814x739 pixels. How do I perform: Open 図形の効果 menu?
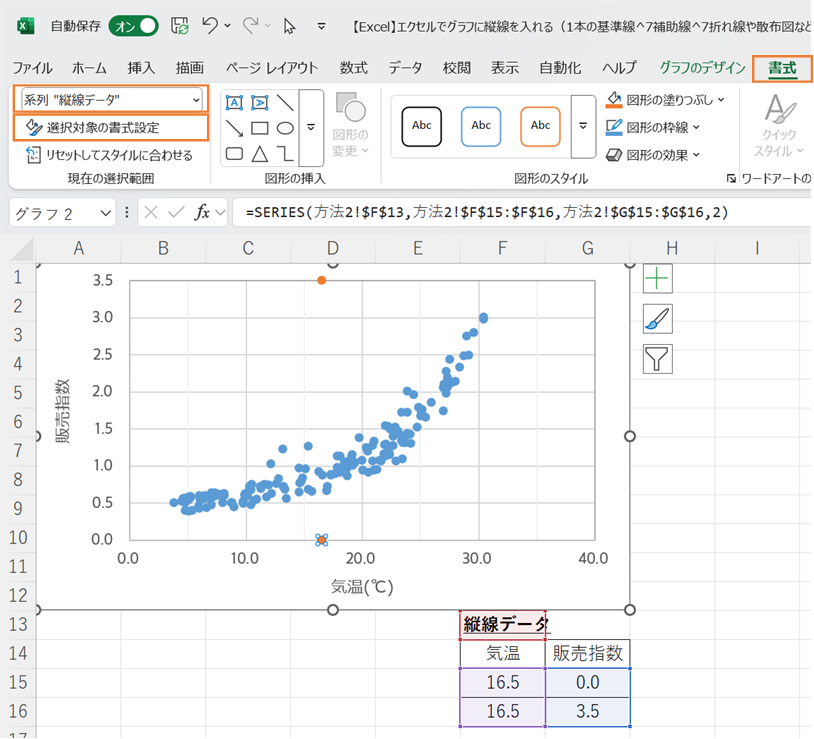coord(653,155)
